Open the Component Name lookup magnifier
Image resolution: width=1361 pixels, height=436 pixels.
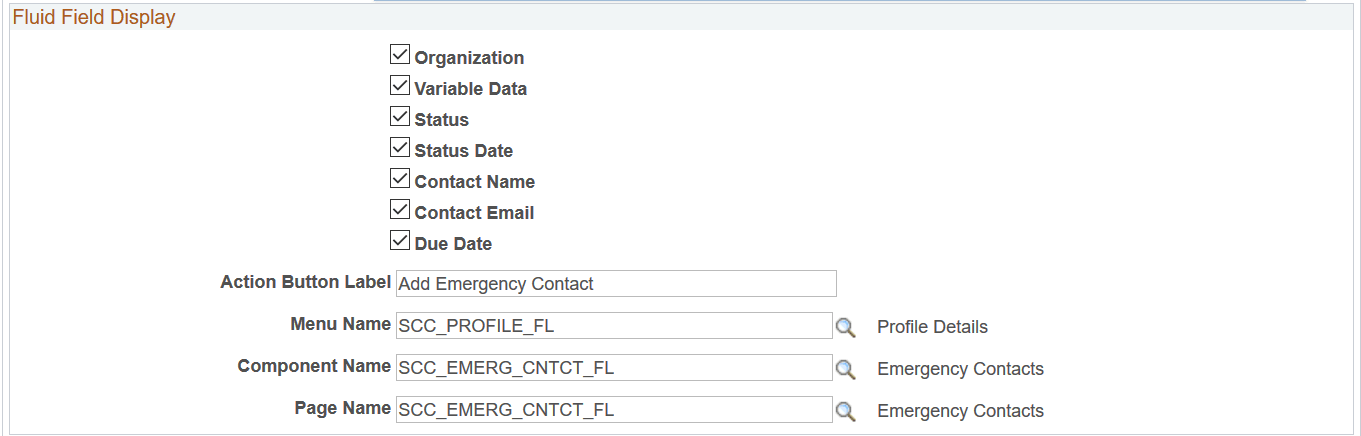pos(846,369)
